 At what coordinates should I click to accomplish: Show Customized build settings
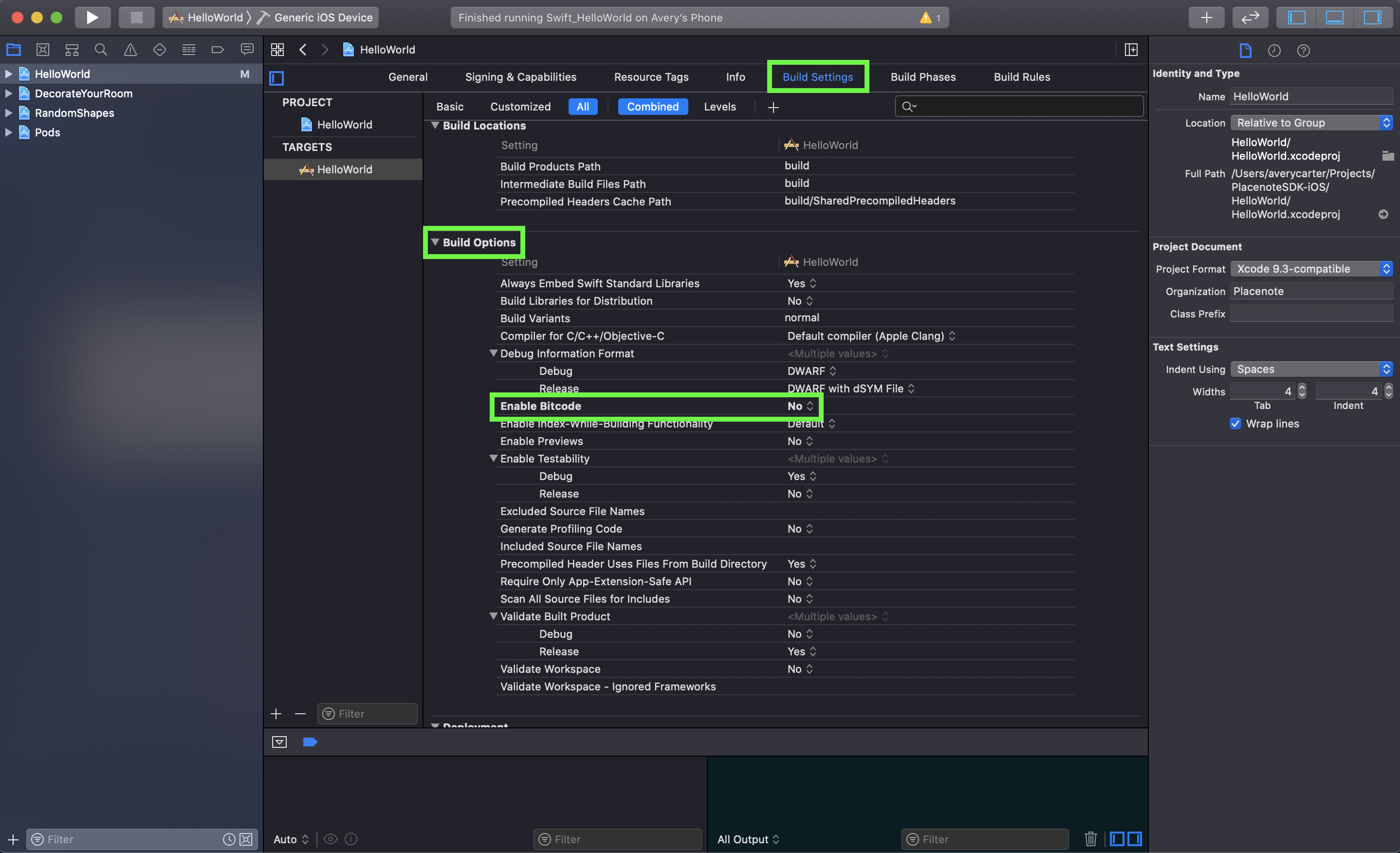pos(520,106)
